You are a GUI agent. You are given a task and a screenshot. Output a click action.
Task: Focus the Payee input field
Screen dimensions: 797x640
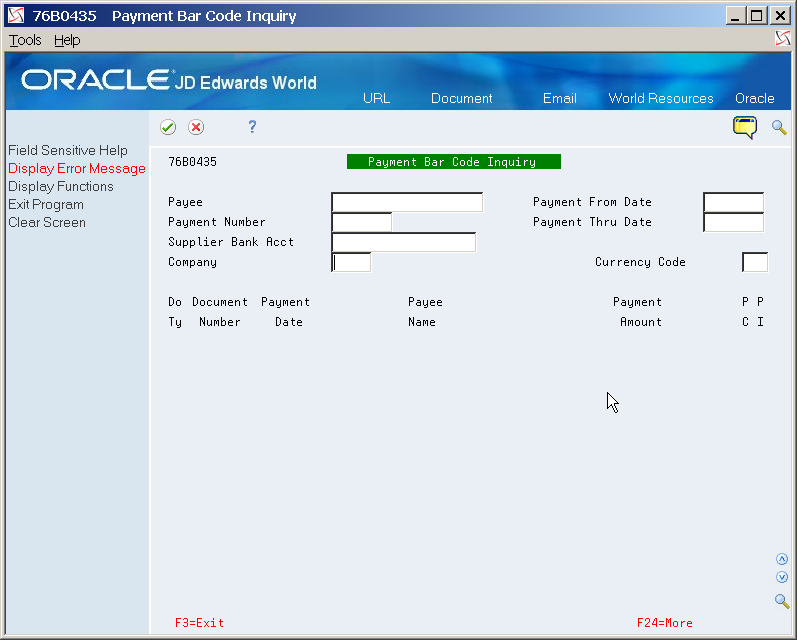pos(407,202)
